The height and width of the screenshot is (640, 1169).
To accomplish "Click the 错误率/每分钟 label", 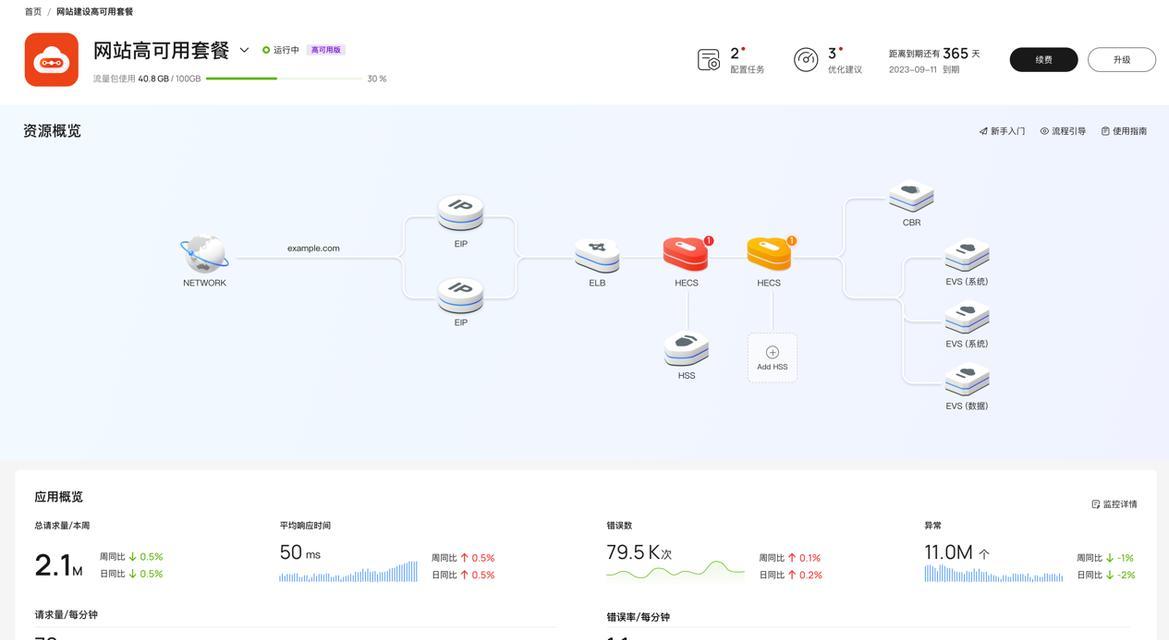I will pos(638,617).
